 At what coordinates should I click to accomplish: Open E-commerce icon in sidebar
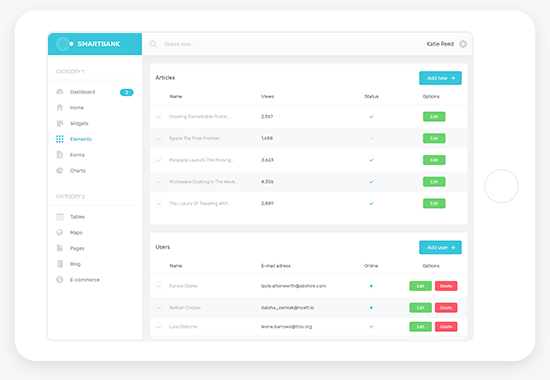pyautogui.click(x=60, y=280)
